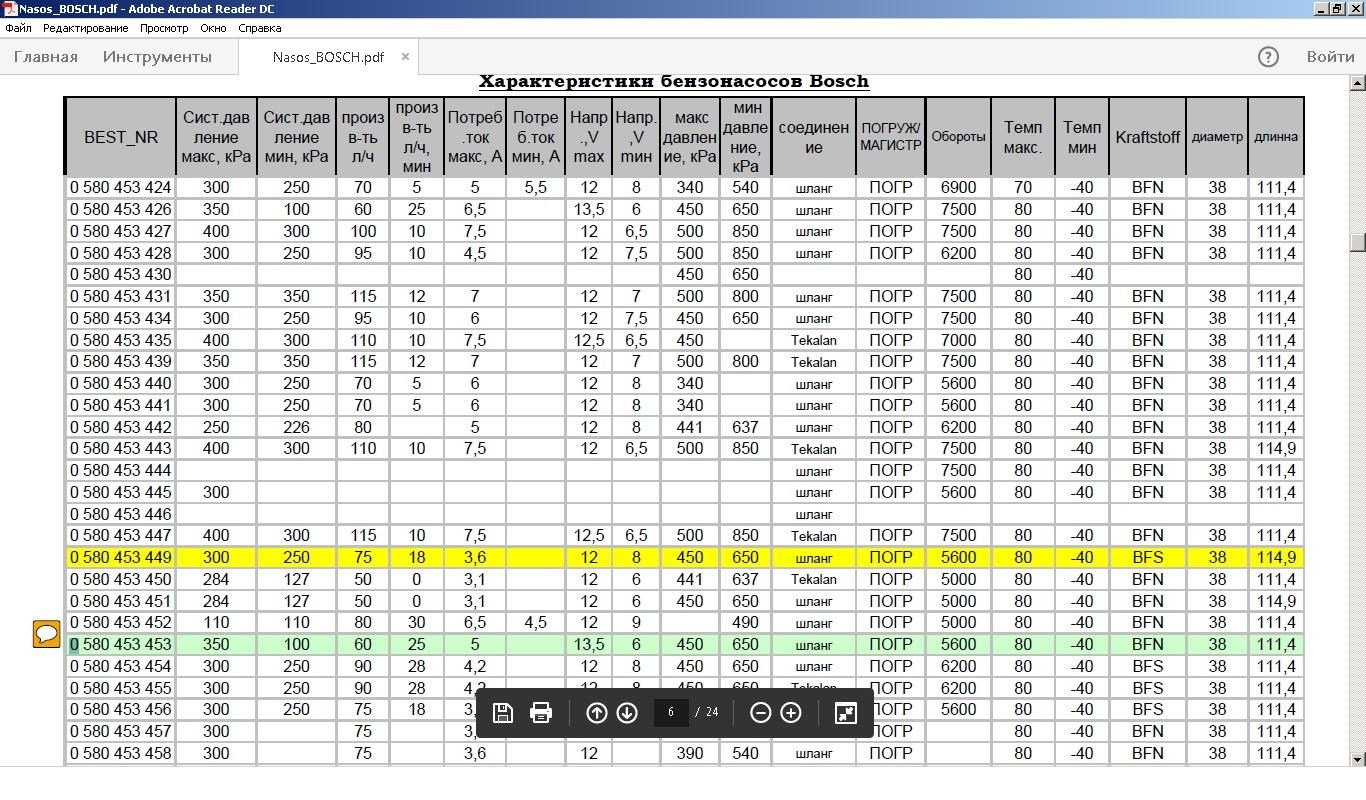Close the Nasos_BOSCH.pdf tab
The height and width of the screenshot is (800, 1366).
(405, 57)
